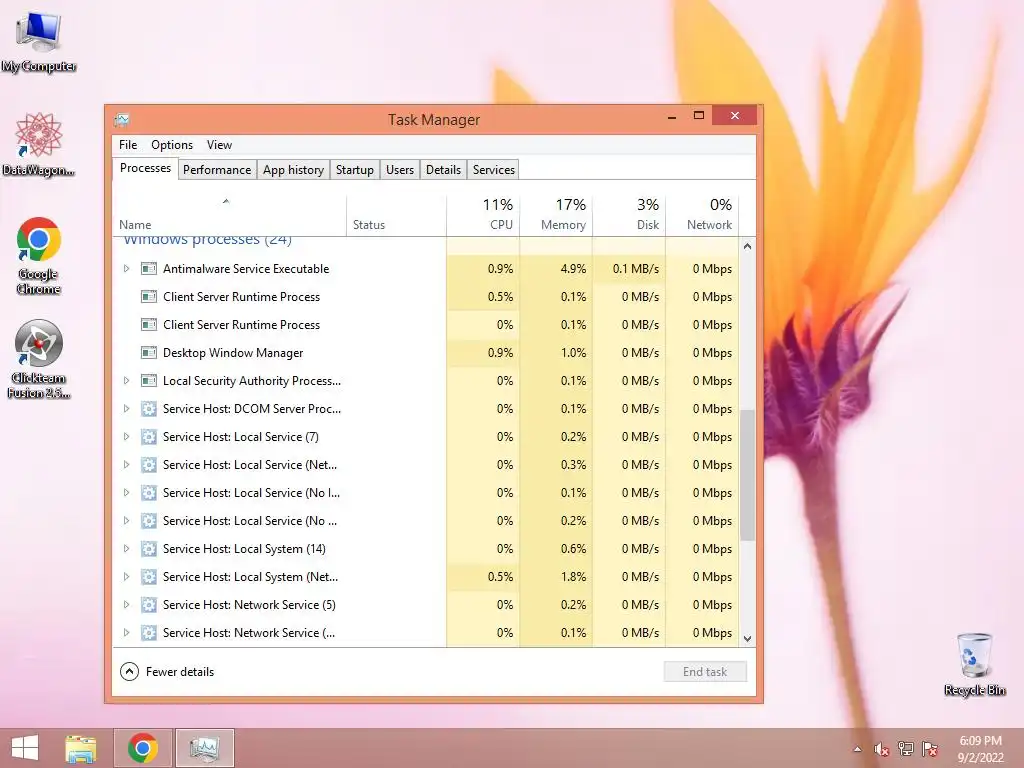The width and height of the screenshot is (1024, 768).
Task: Open Clickteam Fusion 2.5 desktop shortcut
Action: 39,359
